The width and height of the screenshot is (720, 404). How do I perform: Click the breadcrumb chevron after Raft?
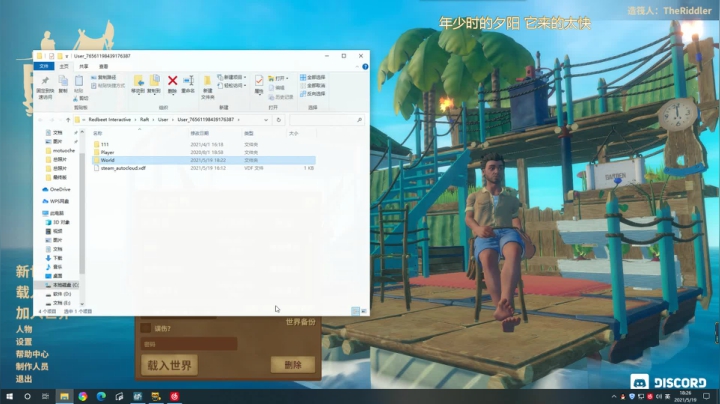point(154,120)
